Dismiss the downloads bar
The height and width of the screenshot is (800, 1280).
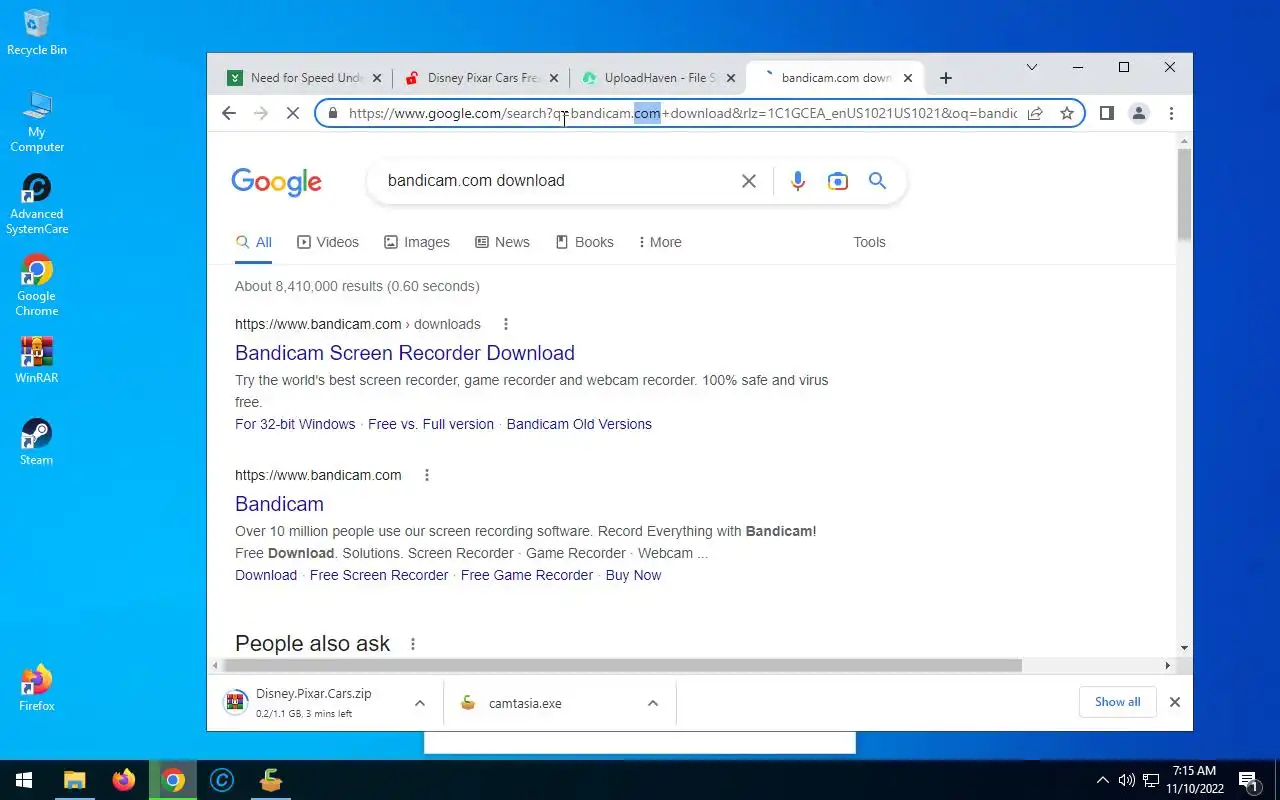(x=1175, y=702)
